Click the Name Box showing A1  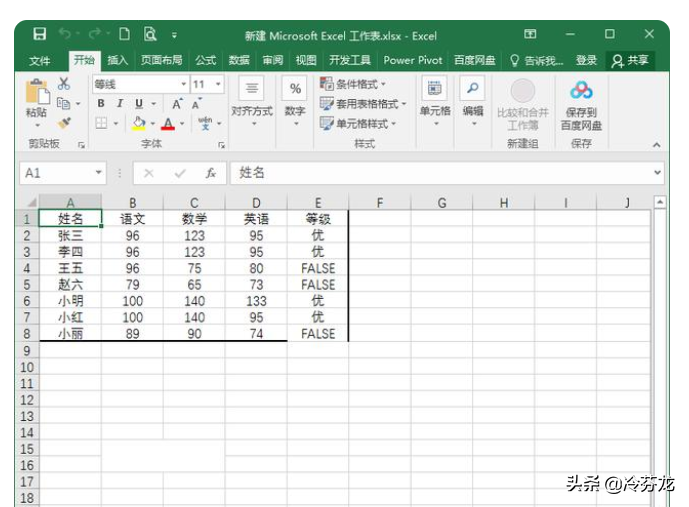coord(62,173)
